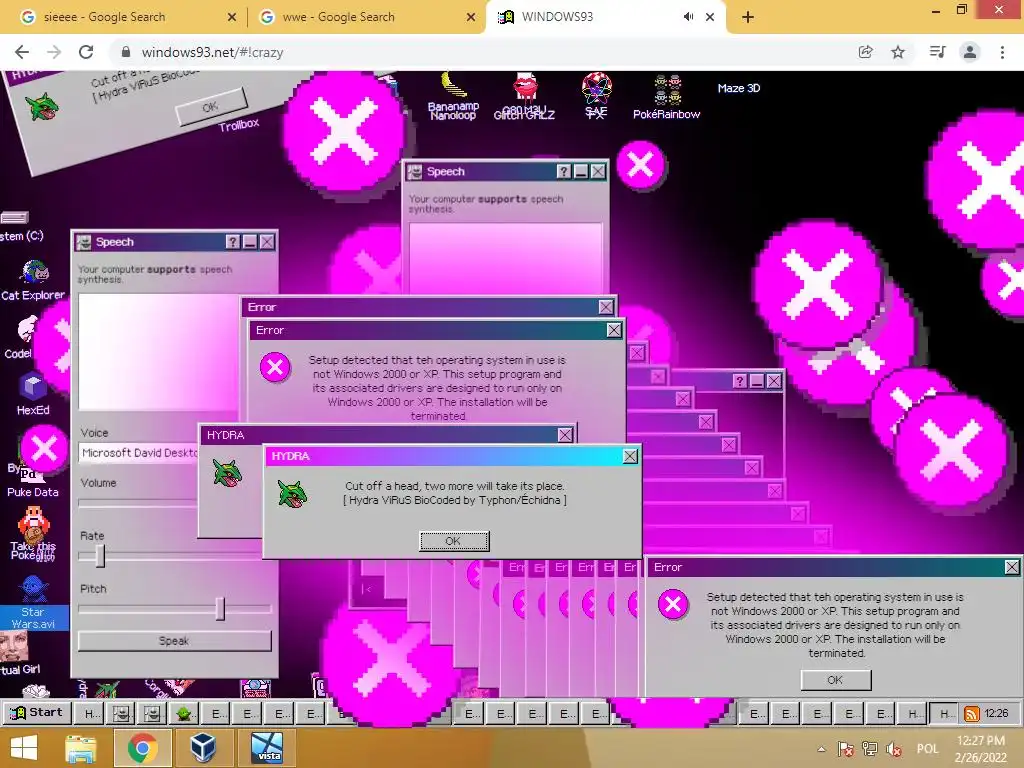Open the Bananamp Nanoloop desktop icon

pyautogui.click(x=453, y=96)
